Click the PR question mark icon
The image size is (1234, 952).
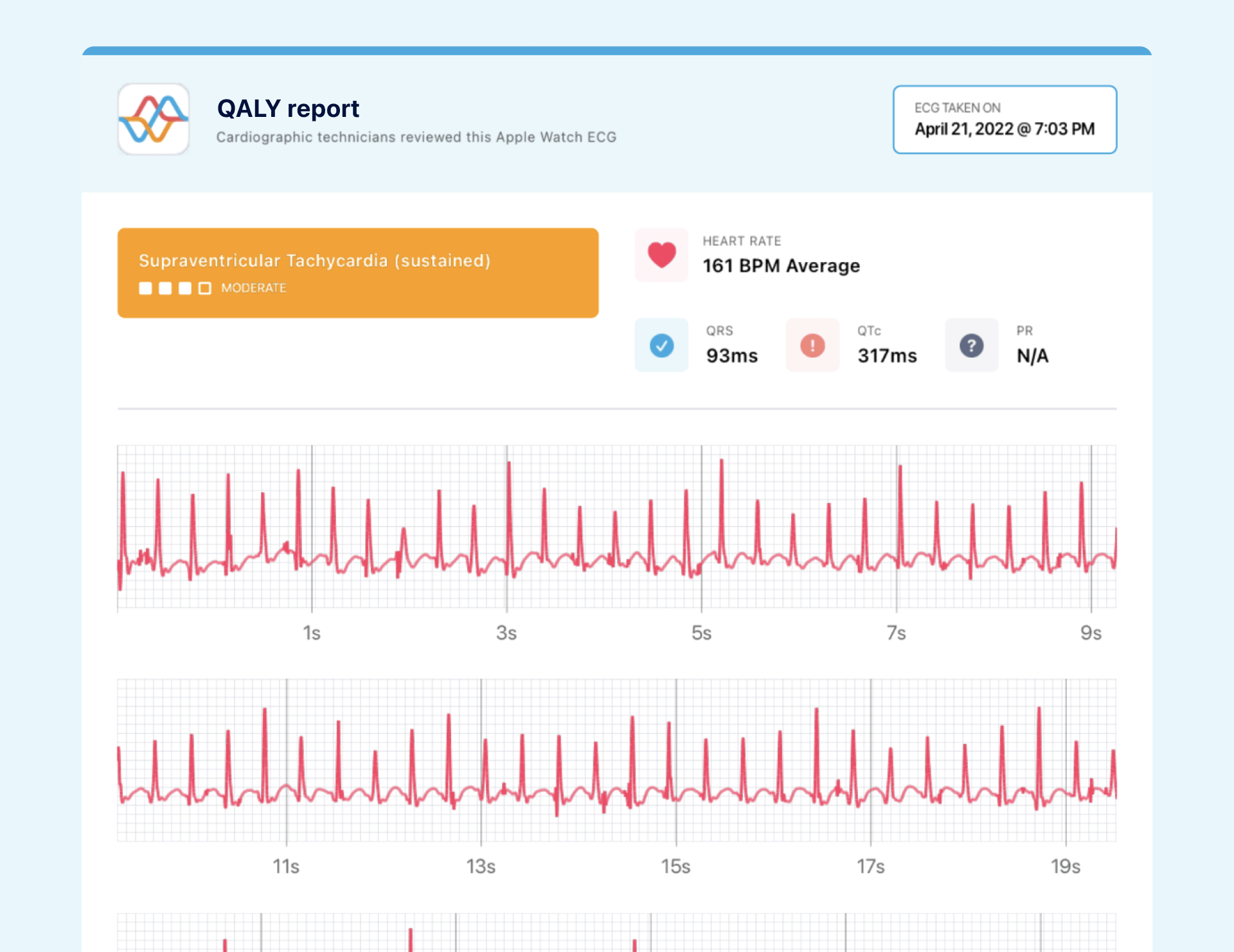tap(972, 345)
